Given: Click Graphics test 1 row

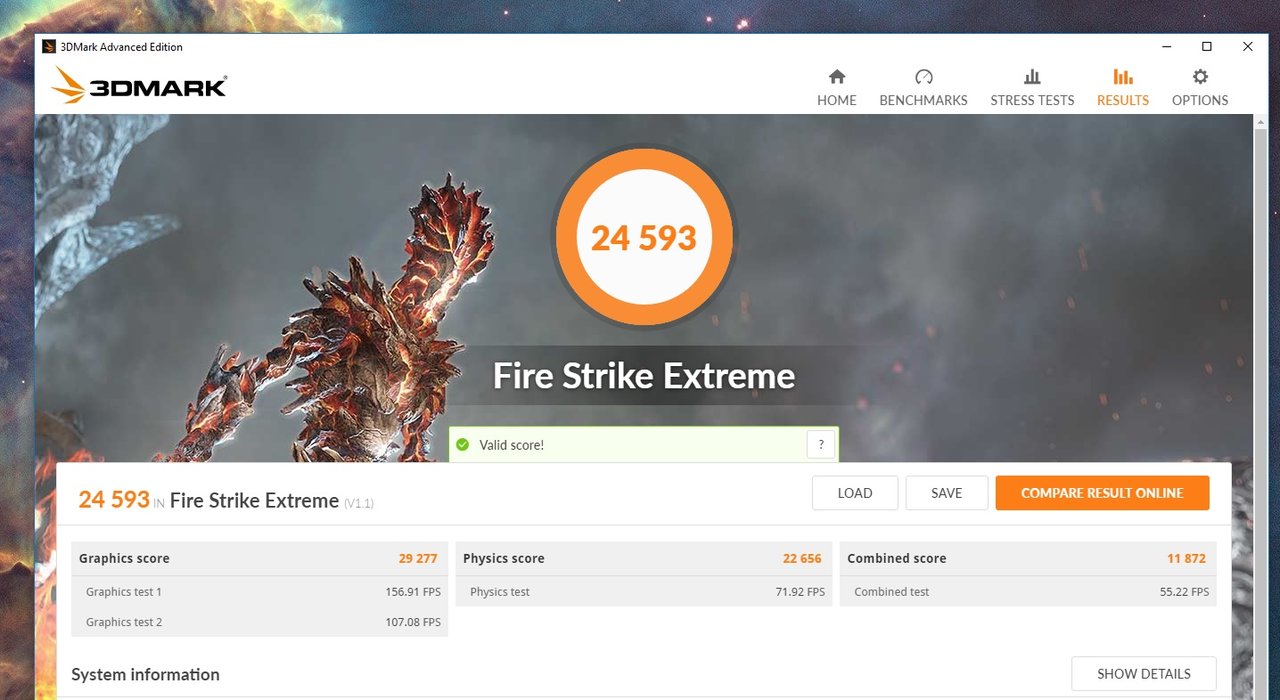Looking at the screenshot, I should [259, 592].
